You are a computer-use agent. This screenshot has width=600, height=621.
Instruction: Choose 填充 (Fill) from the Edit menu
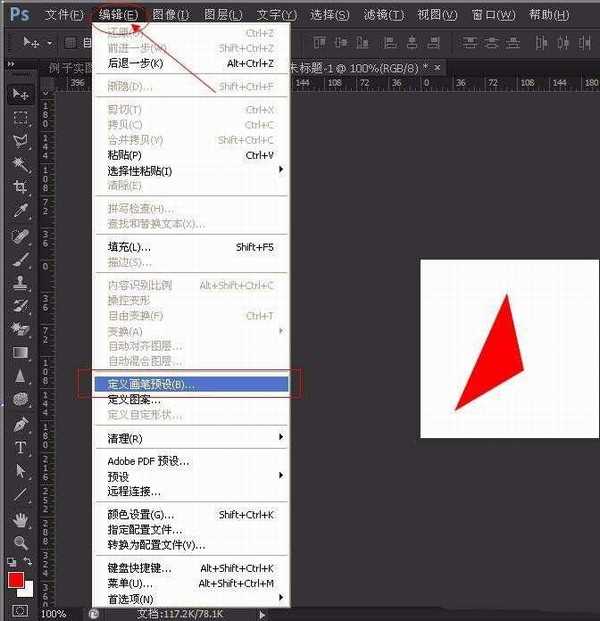click(130, 247)
